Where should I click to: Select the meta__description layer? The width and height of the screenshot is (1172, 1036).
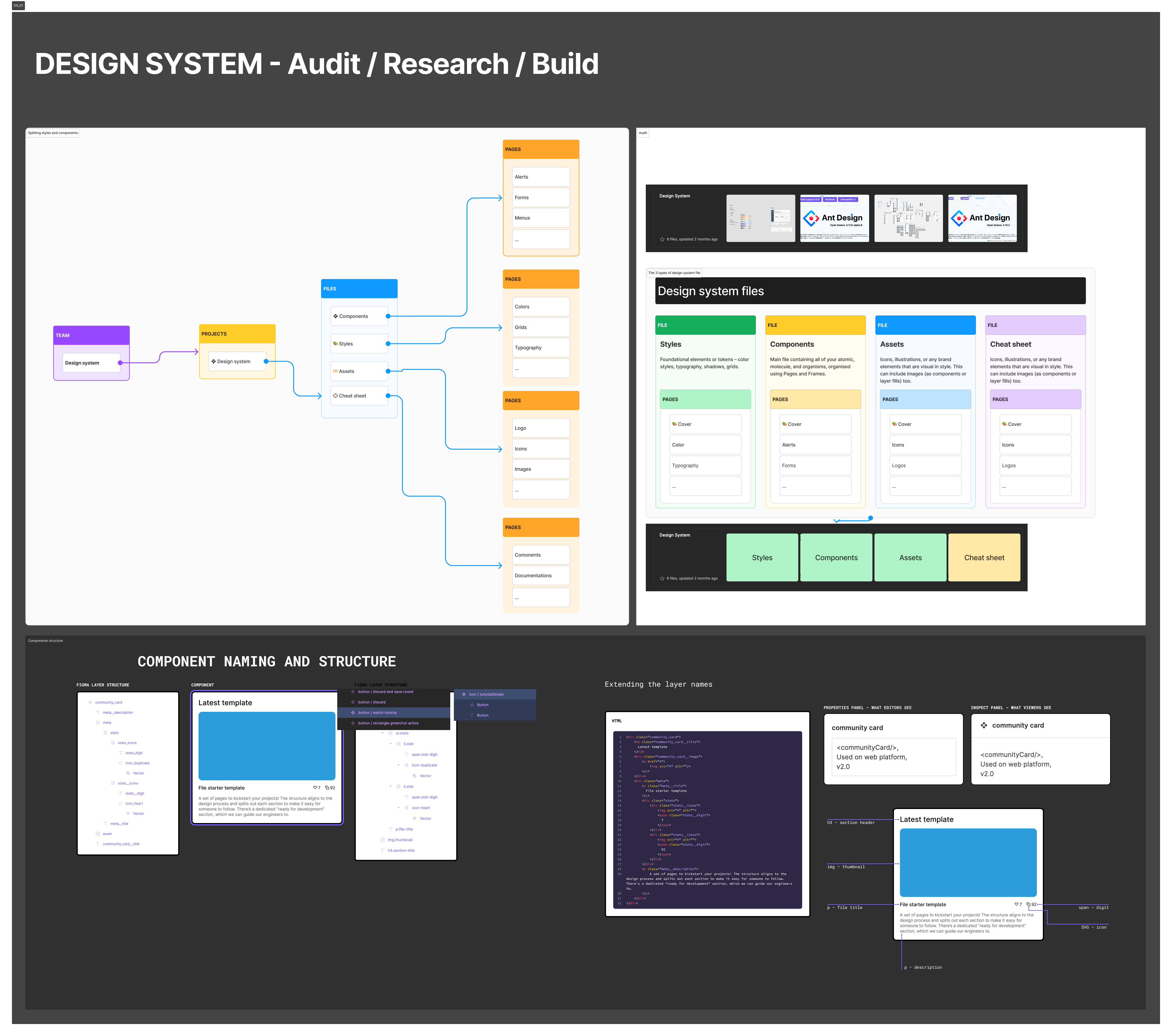click(x=117, y=712)
